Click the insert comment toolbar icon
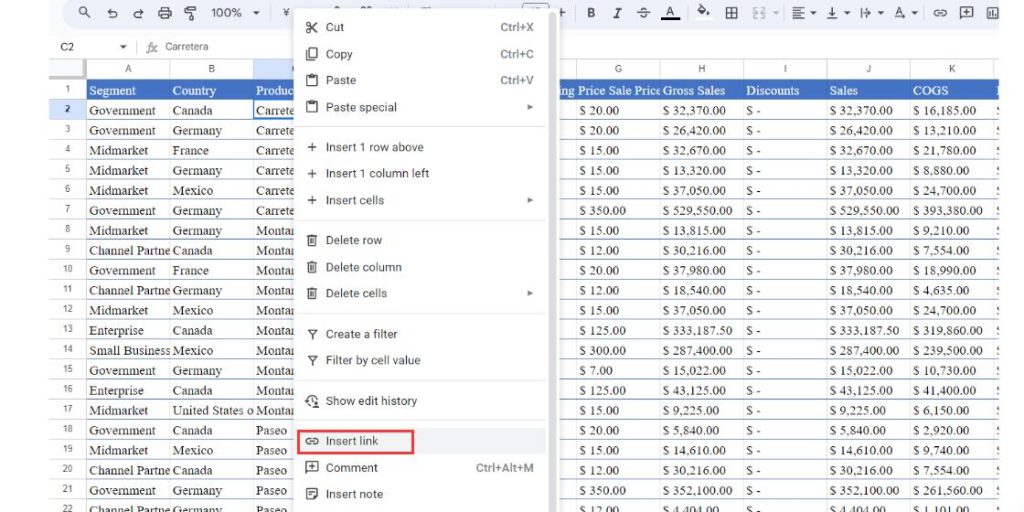This screenshot has height=512, width=1024. (x=967, y=12)
